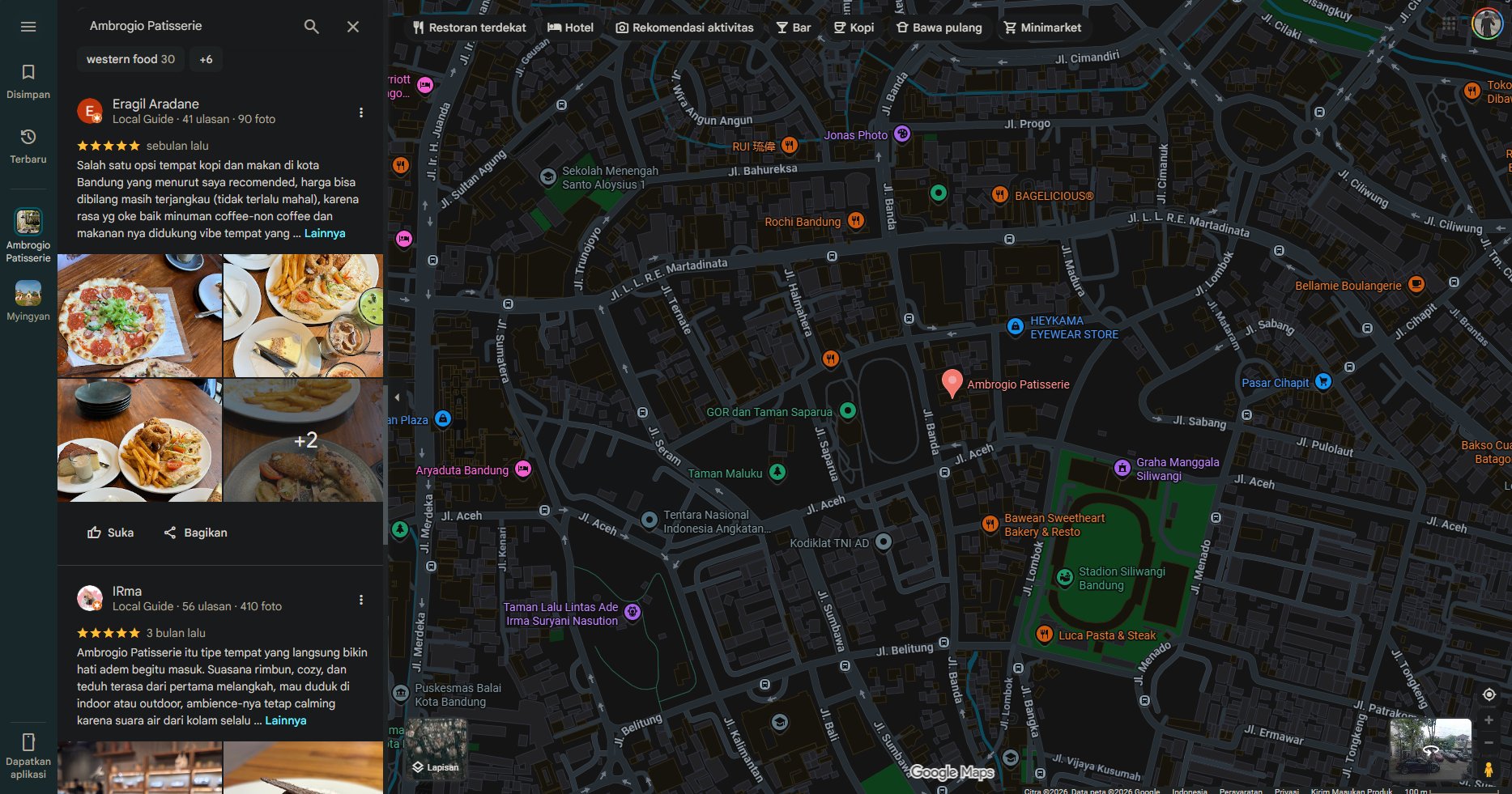Open options menu for Eragil Aradane review
Viewport: 1512px width, 794px height.
click(361, 113)
